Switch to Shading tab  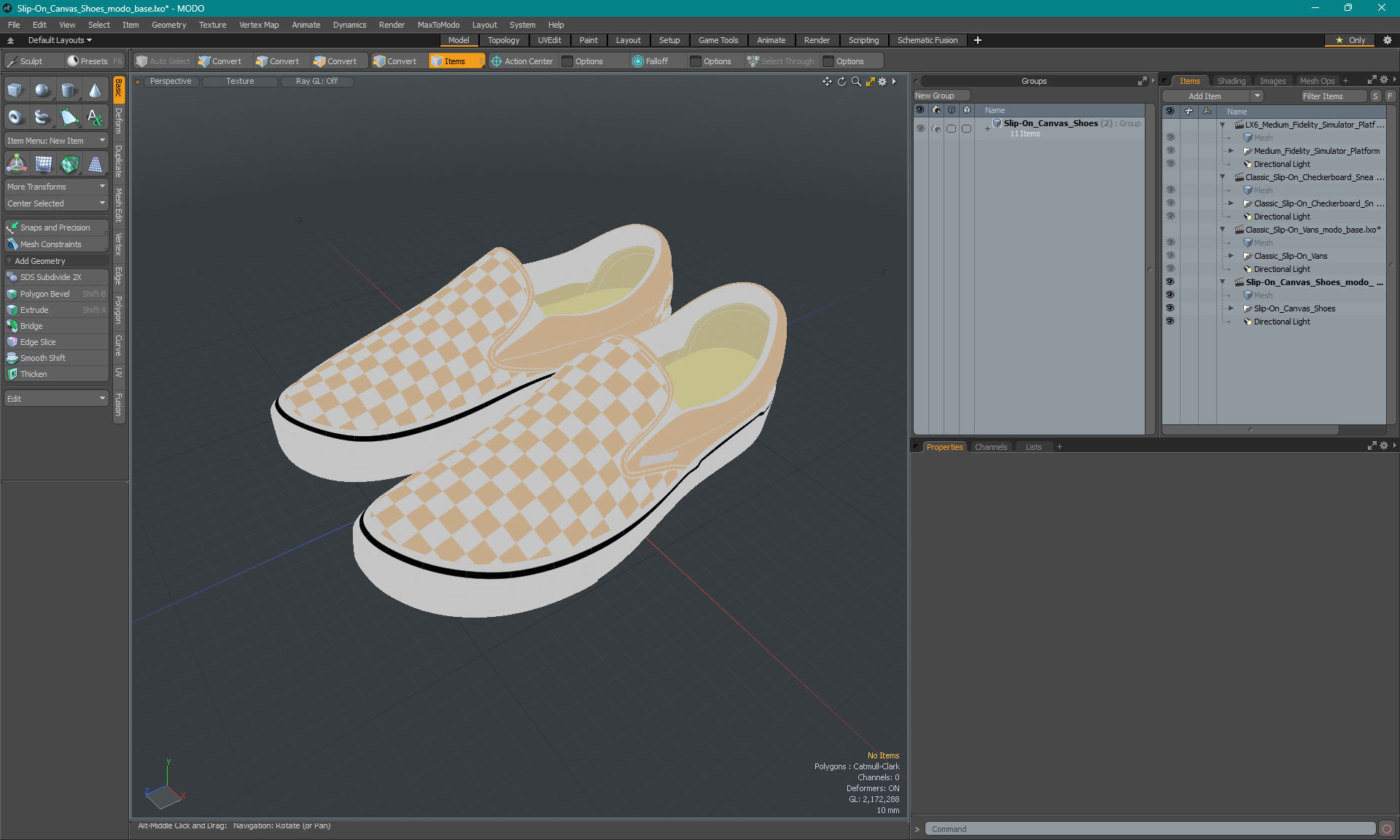coord(1231,81)
